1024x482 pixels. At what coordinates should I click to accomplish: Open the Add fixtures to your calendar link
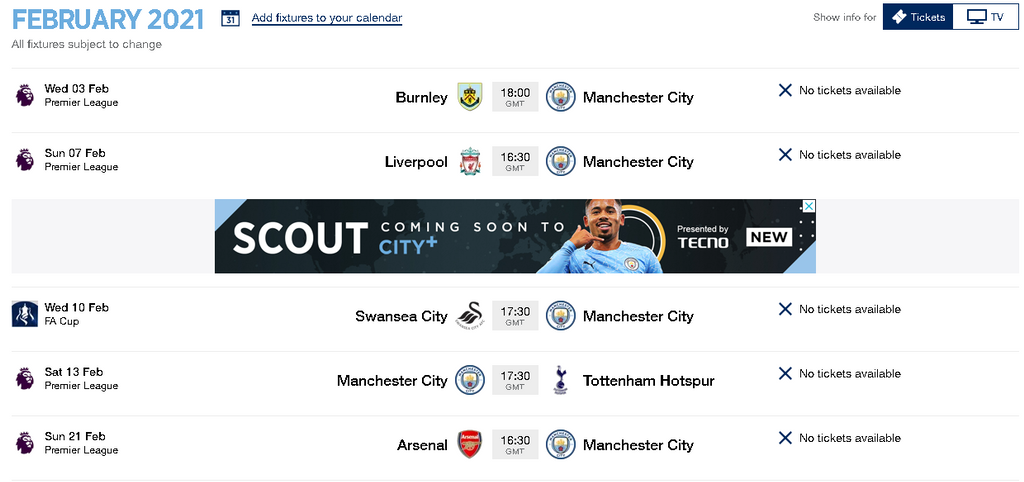click(326, 18)
